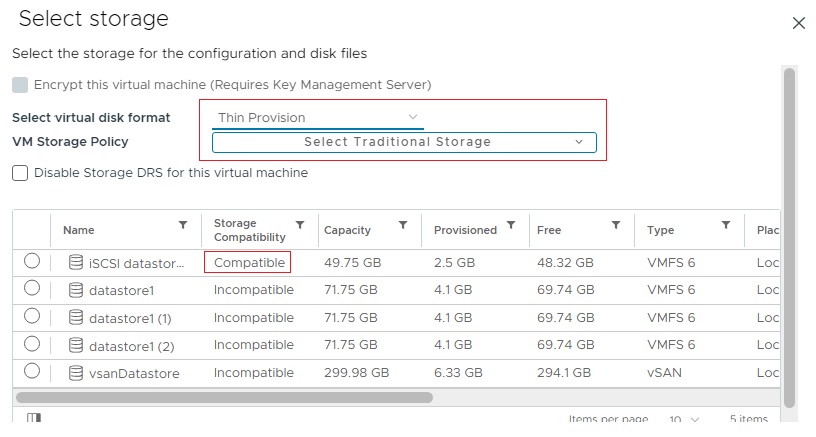This screenshot has height=437, width=816.
Task: Sort by the Capacity column header
Action: (347, 230)
